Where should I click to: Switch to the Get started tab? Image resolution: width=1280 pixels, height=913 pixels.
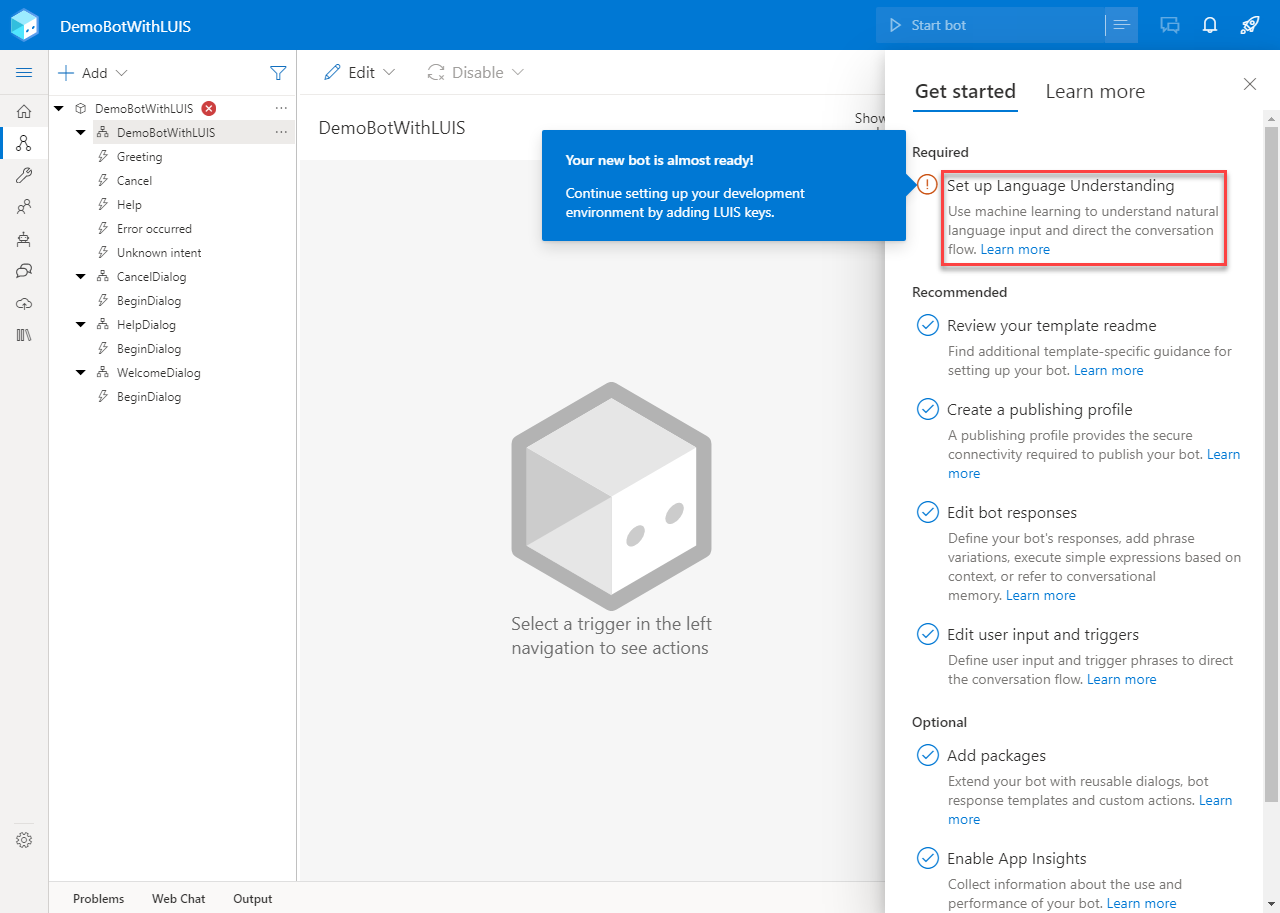pos(965,92)
